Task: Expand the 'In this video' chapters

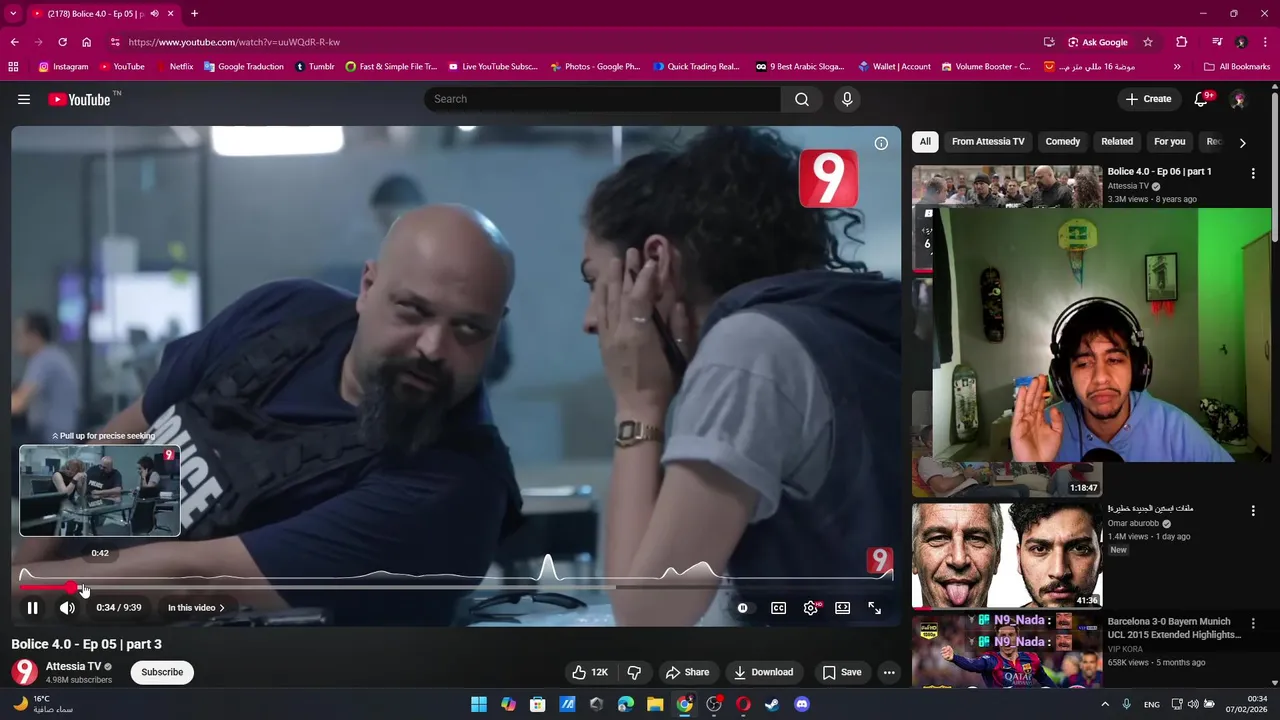Action: [x=196, y=607]
